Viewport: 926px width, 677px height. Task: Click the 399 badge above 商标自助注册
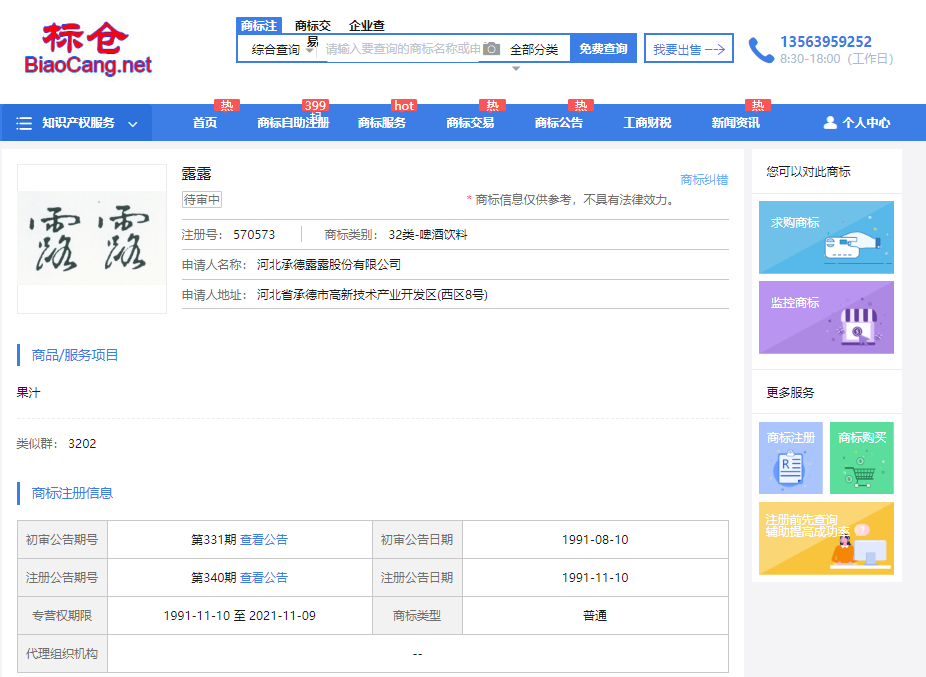tap(315, 105)
